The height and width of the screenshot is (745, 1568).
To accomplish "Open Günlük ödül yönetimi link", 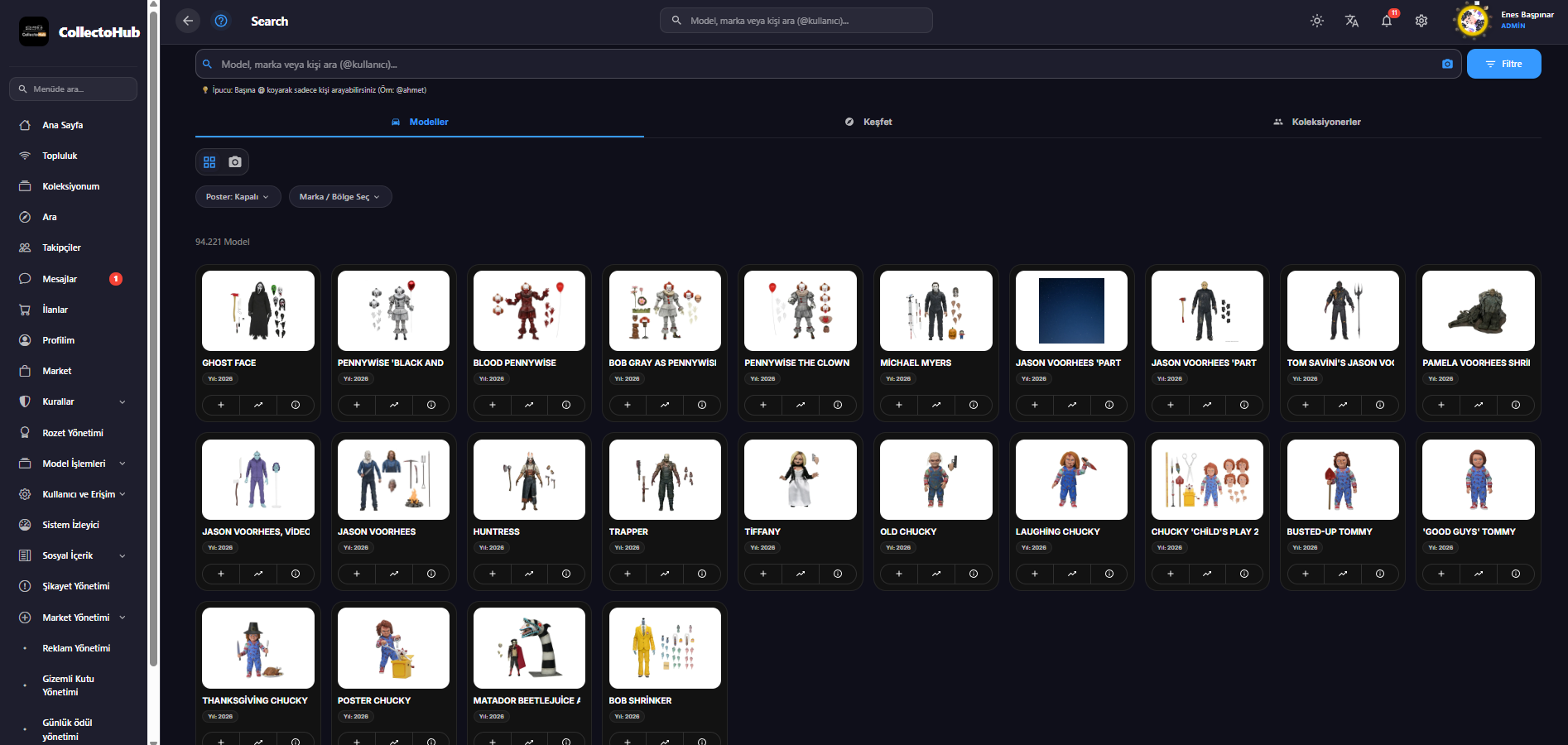I will pos(67,729).
